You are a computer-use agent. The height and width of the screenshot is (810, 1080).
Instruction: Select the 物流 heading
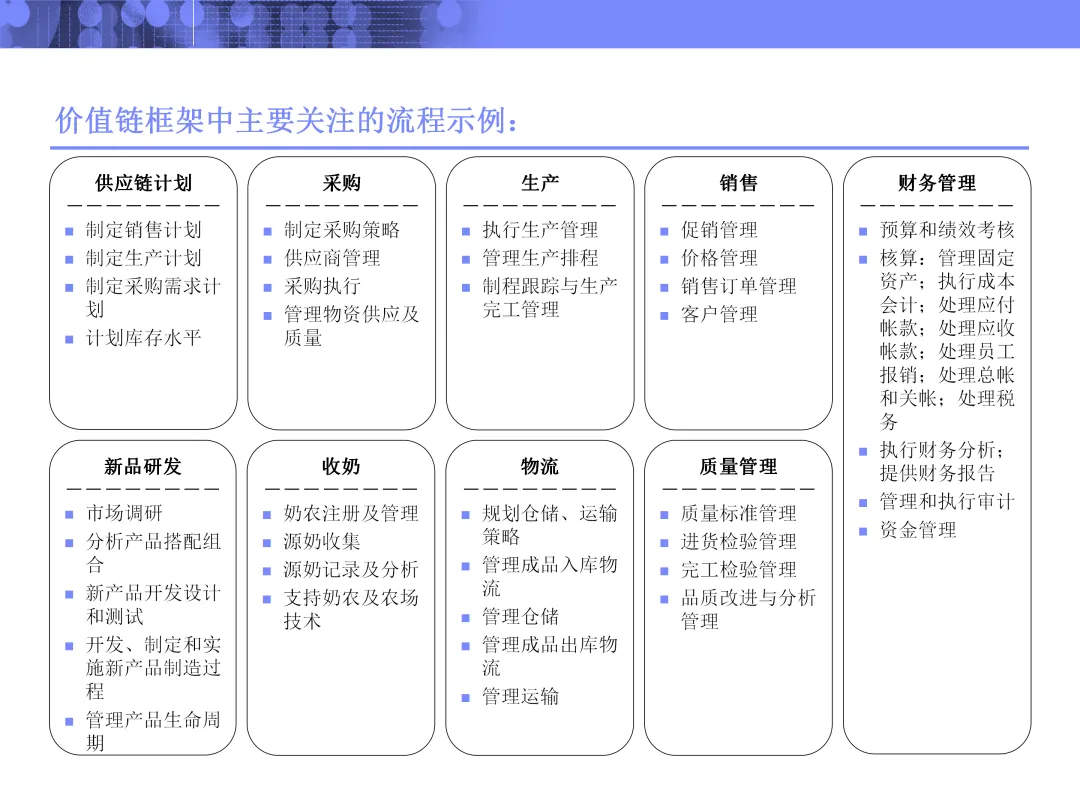click(x=539, y=467)
